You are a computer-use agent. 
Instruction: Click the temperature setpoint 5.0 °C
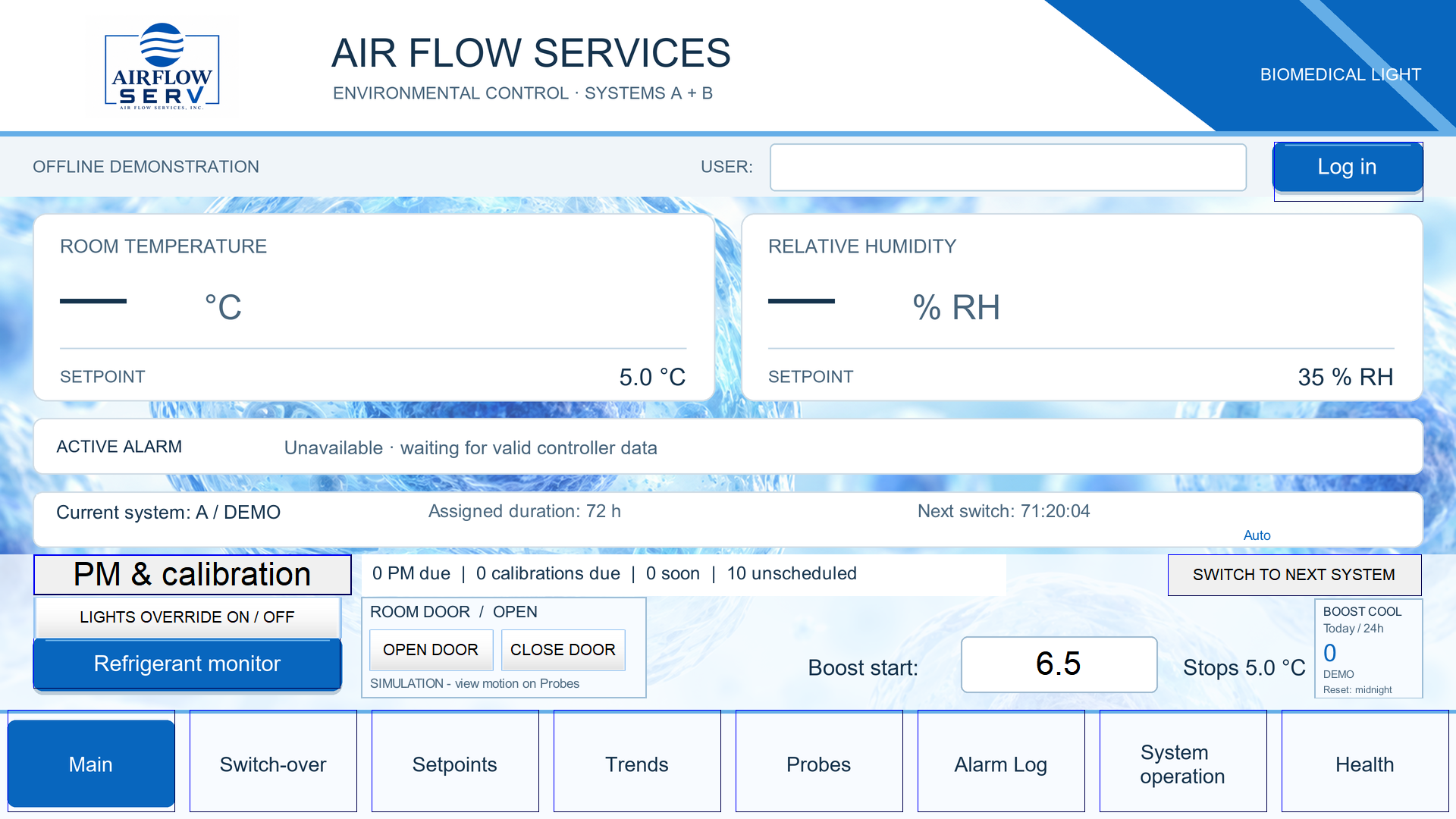tap(652, 377)
